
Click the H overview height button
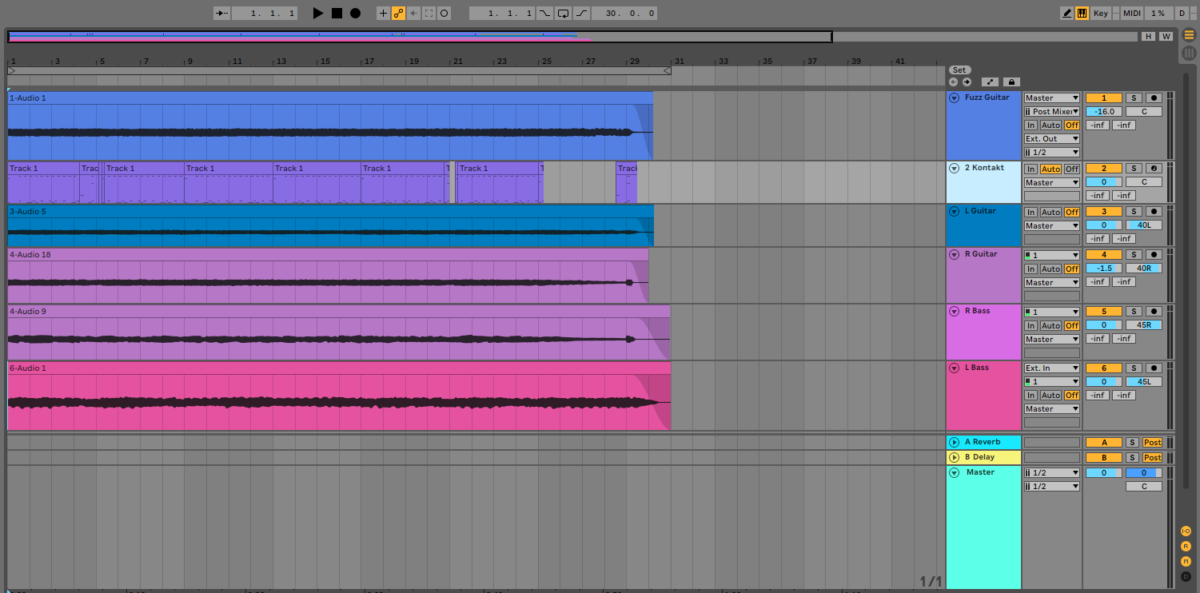pos(1148,36)
